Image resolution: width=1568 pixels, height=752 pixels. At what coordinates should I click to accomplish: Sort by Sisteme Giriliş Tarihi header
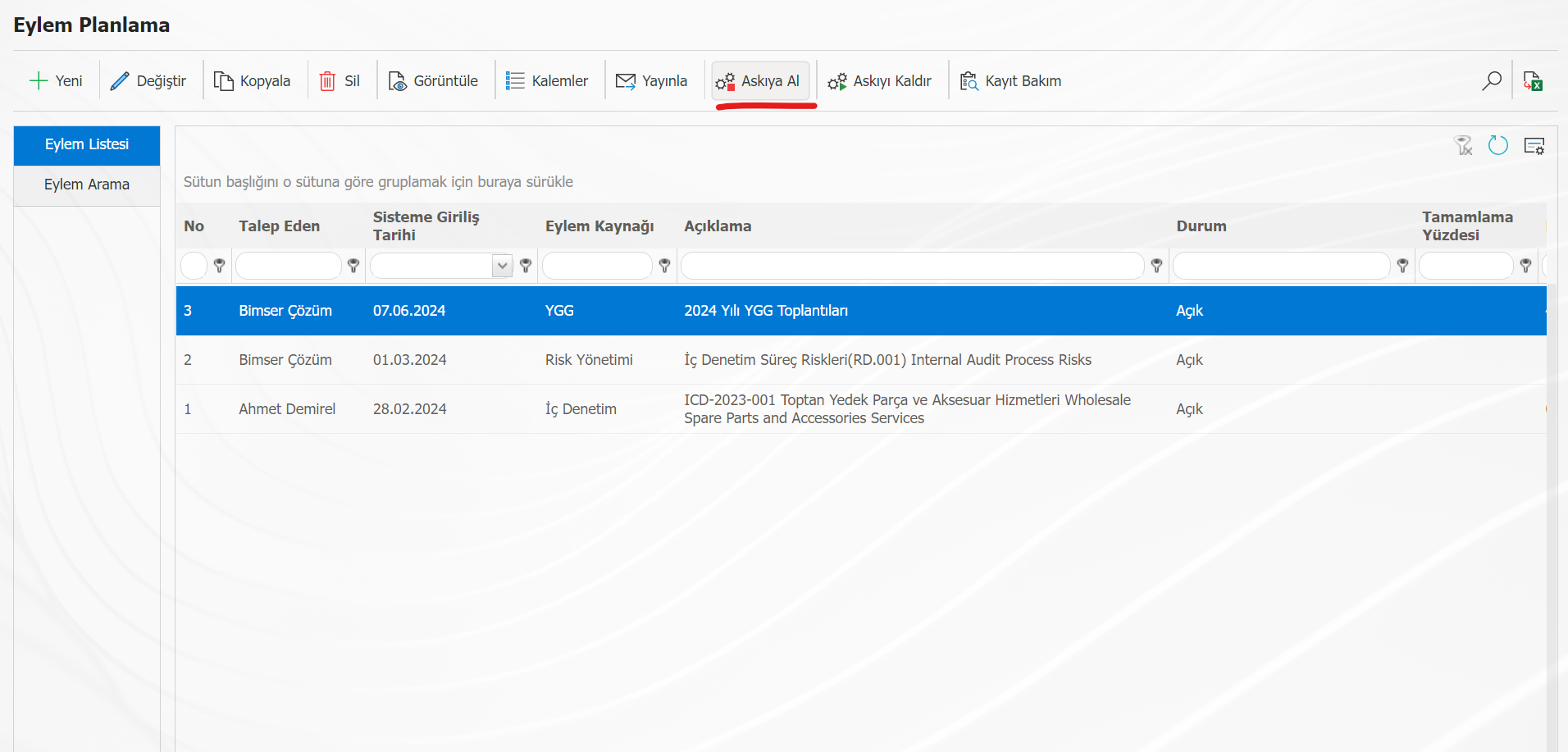coord(426,226)
